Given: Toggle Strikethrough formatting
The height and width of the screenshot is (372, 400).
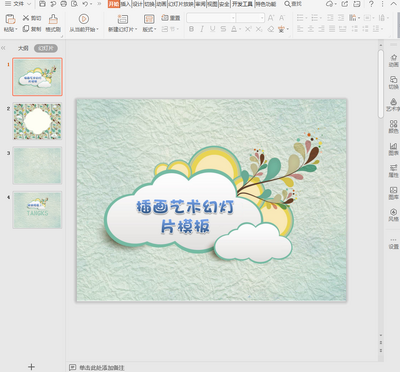Looking at the screenshot, I should (x=223, y=29).
